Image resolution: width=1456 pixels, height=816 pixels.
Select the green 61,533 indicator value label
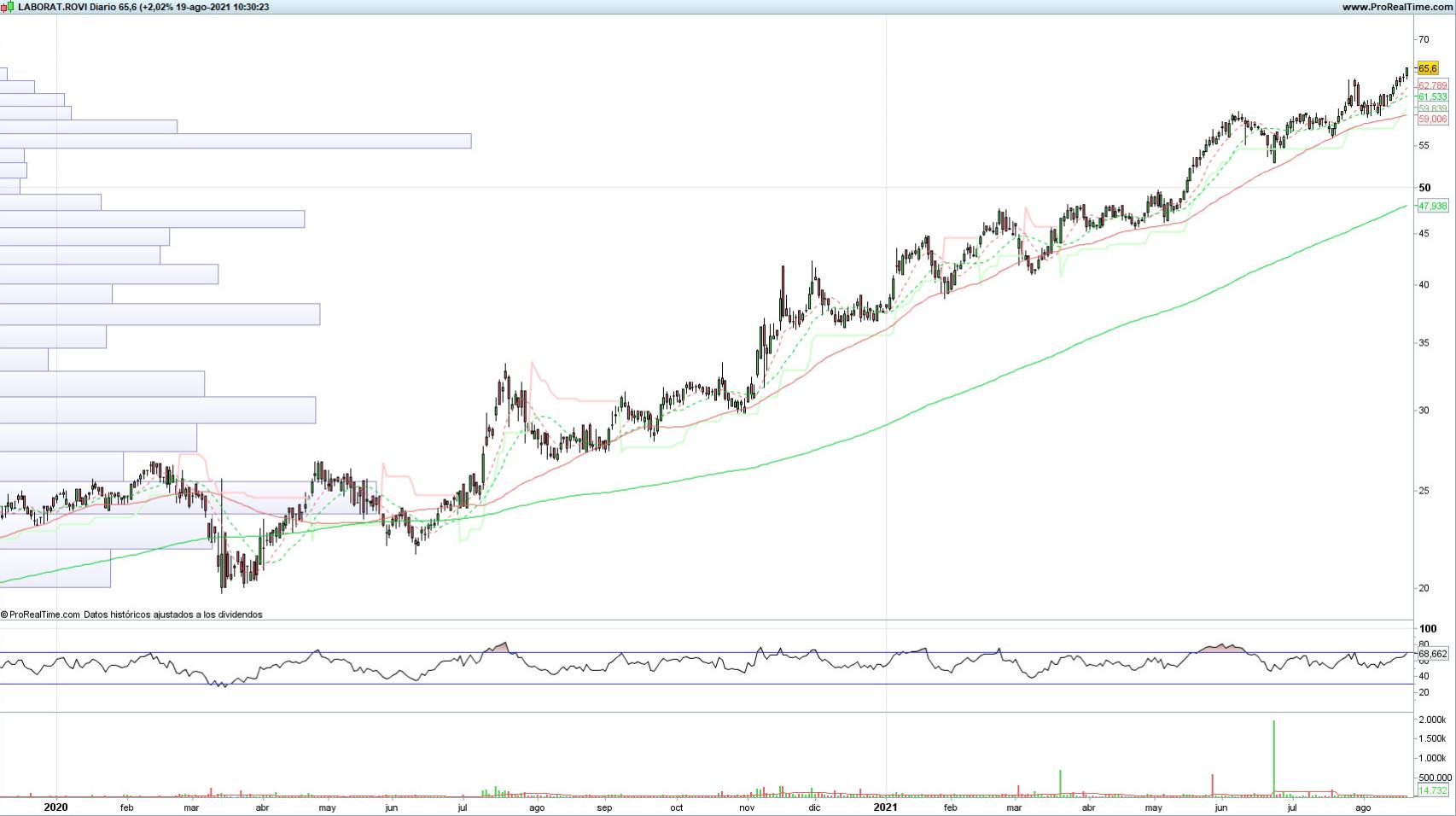point(1432,97)
